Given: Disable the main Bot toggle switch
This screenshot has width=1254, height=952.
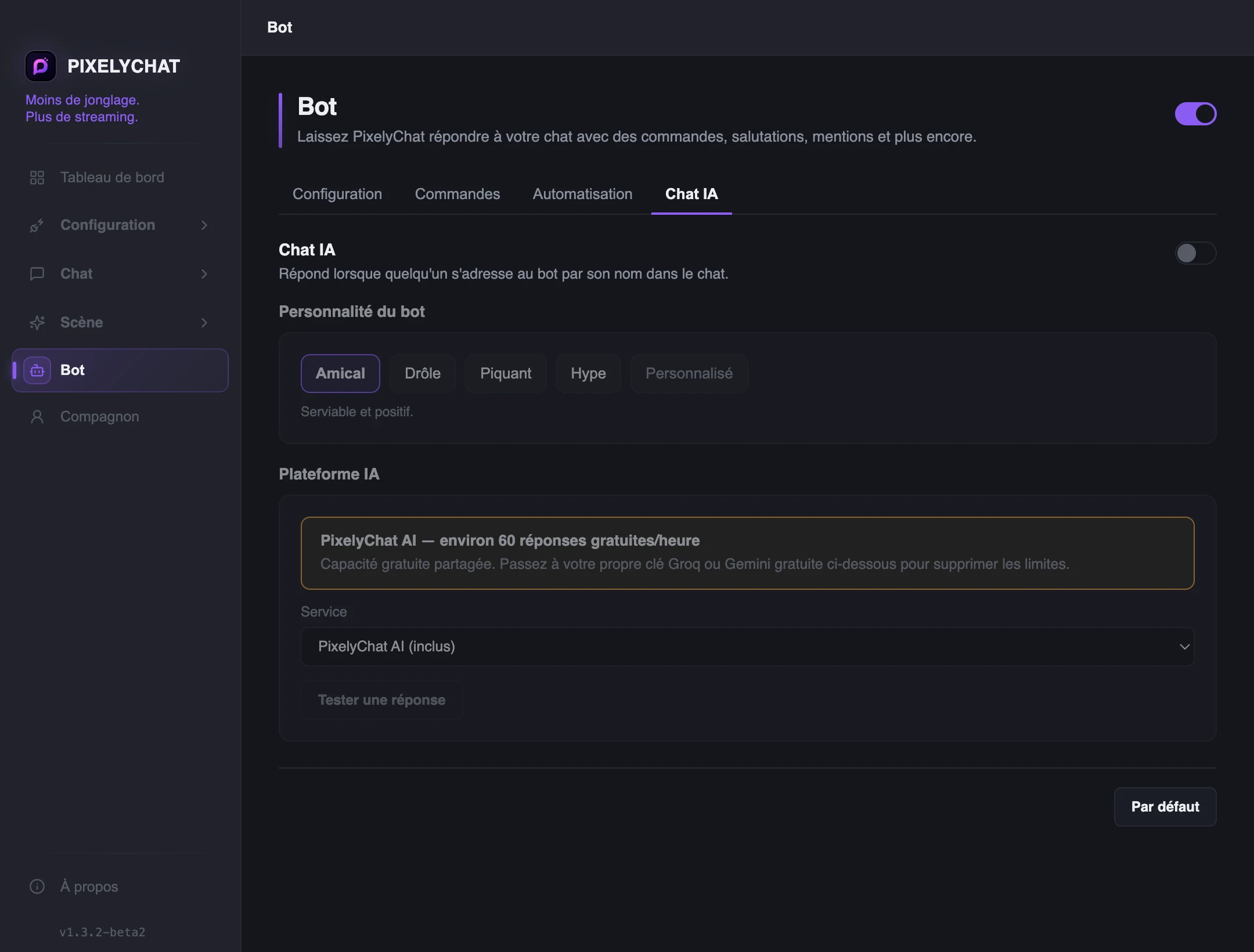Looking at the screenshot, I should coord(1195,114).
